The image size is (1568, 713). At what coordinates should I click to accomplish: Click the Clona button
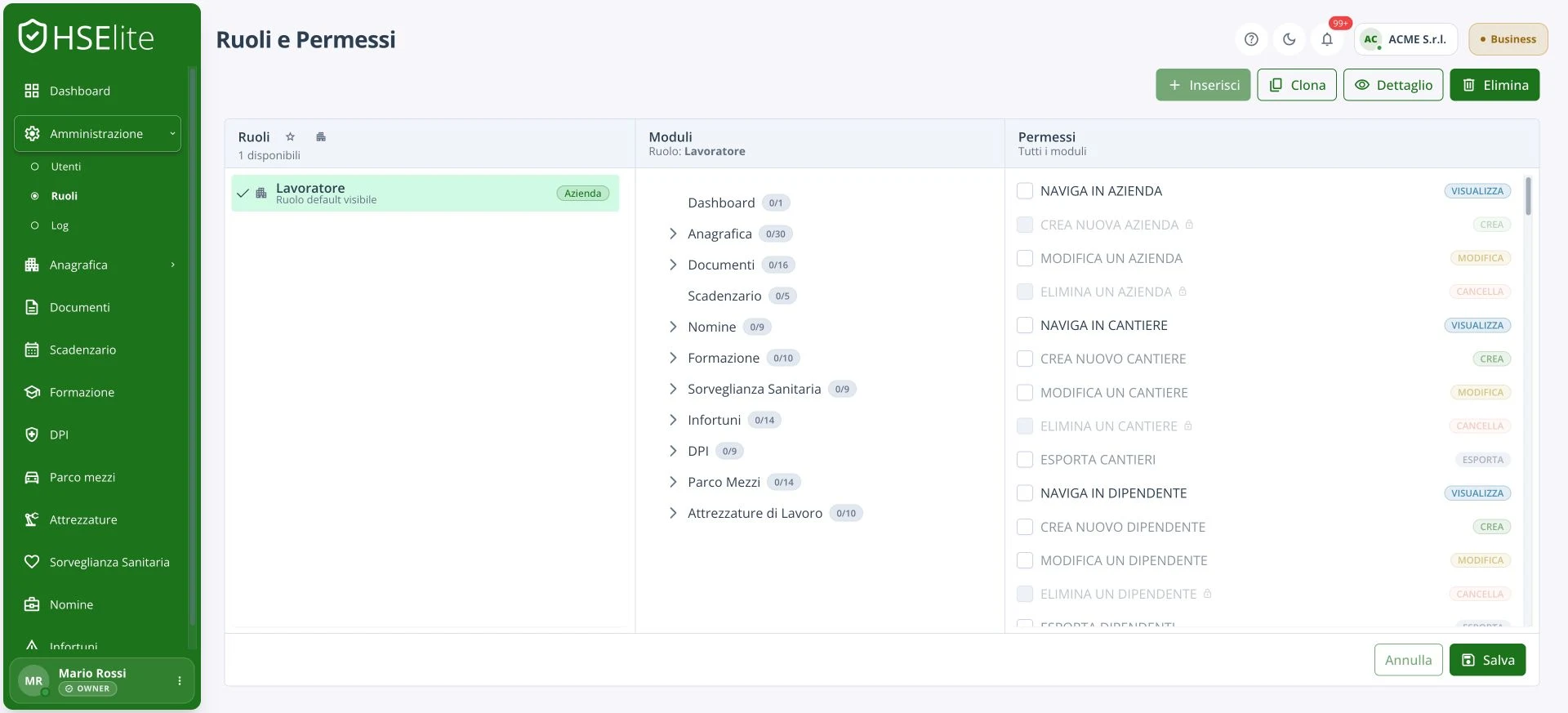point(1297,85)
